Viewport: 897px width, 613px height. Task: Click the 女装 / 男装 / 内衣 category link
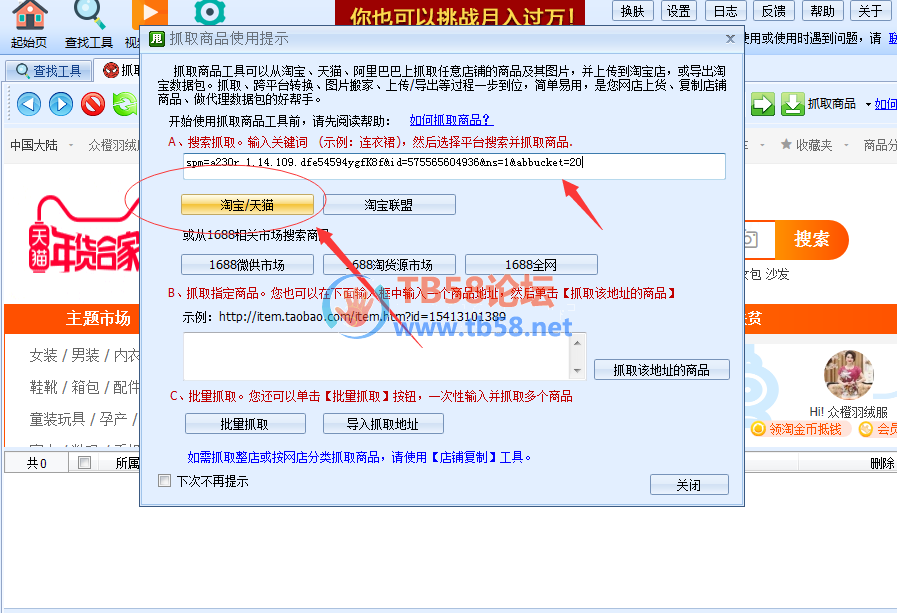(85, 356)
